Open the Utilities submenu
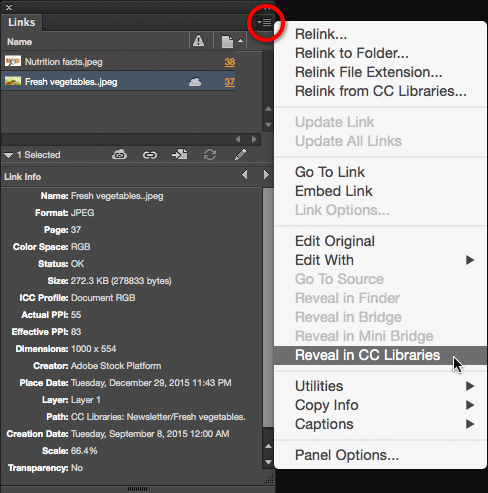The width and height of the screenshot is (488, 493). [x=380, y=386]
